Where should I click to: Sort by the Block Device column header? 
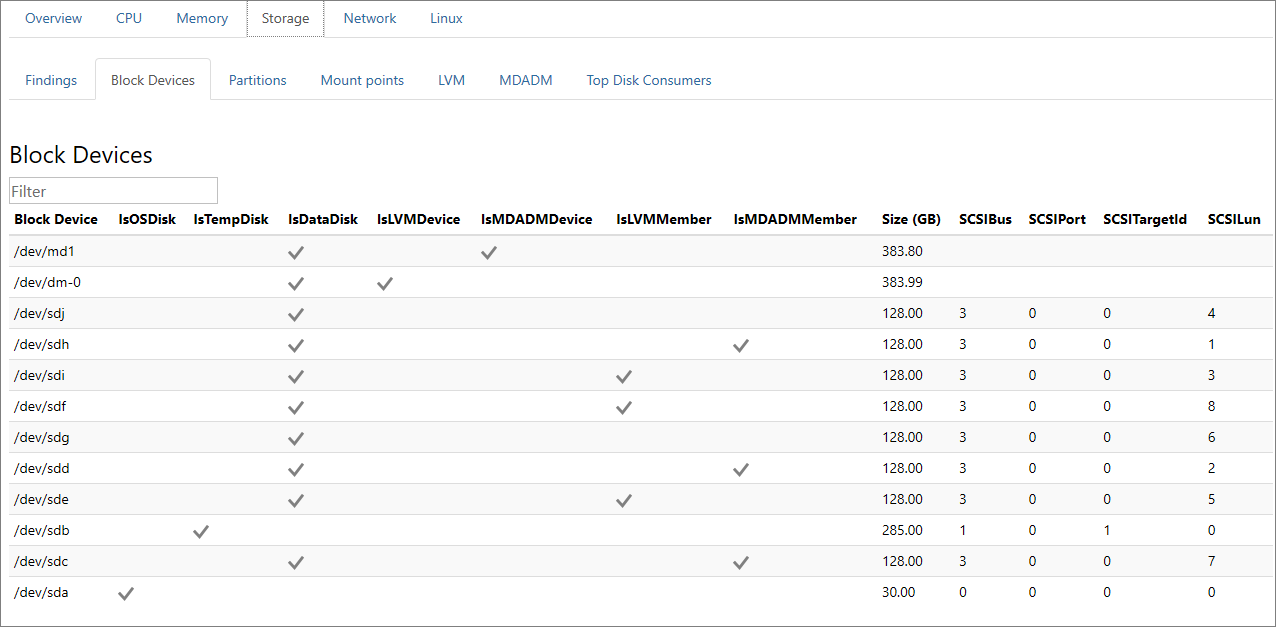(56, 219)
